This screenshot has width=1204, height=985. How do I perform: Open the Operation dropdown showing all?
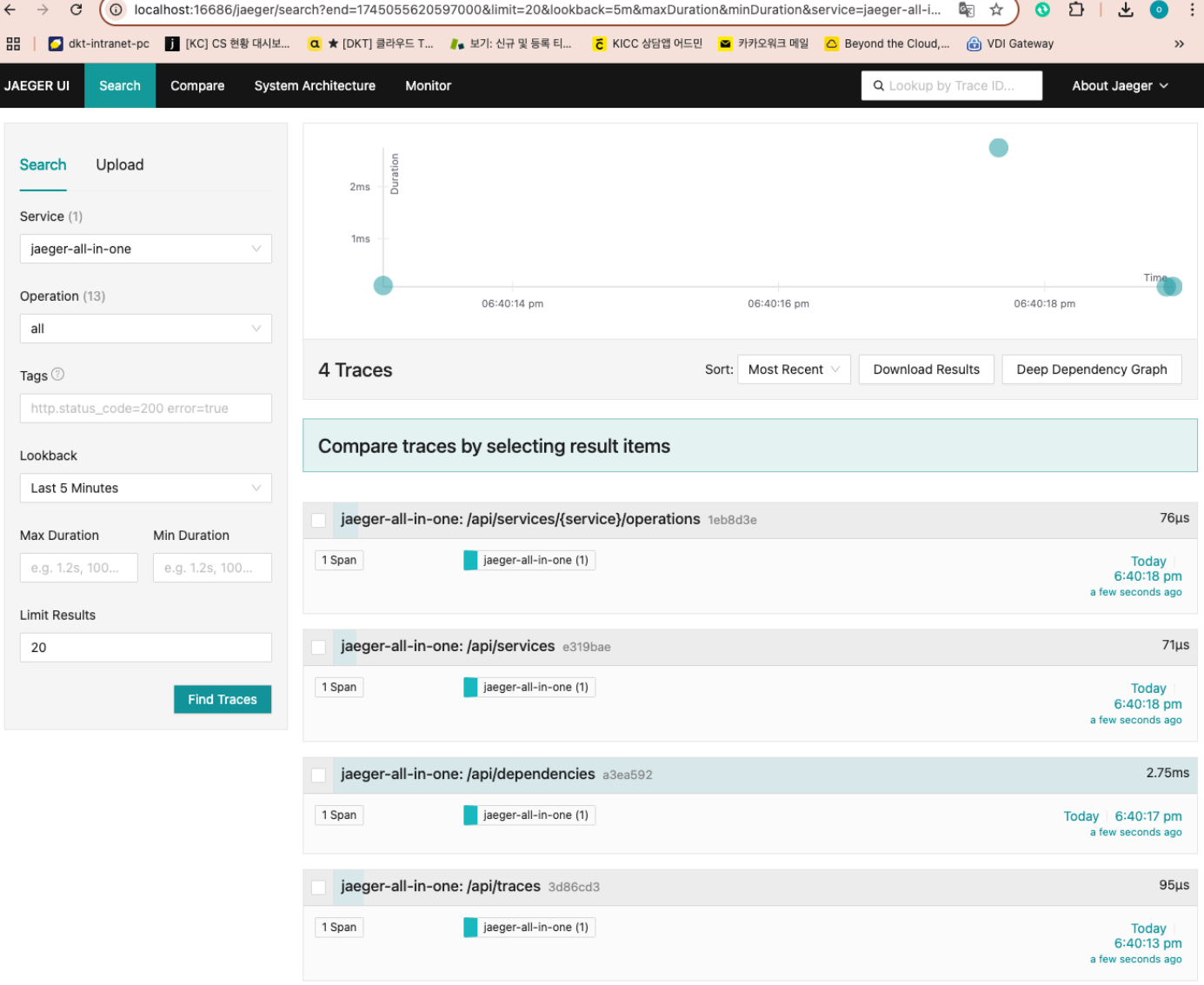(145, 329)
